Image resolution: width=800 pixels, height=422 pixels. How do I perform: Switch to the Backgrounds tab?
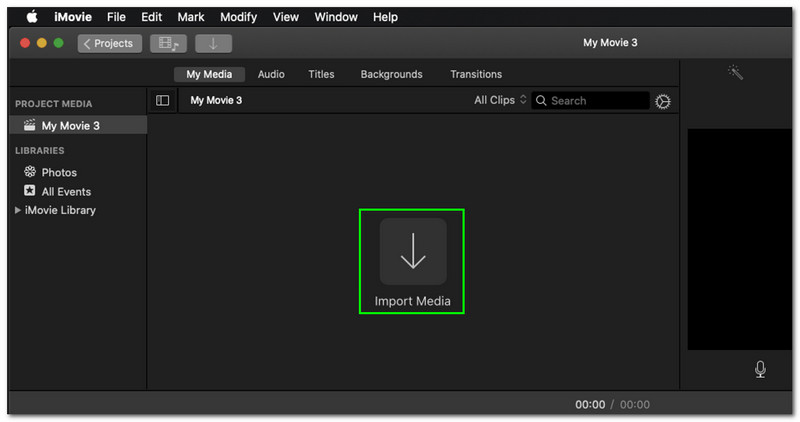pyautogui.click(x=391, y=75)
